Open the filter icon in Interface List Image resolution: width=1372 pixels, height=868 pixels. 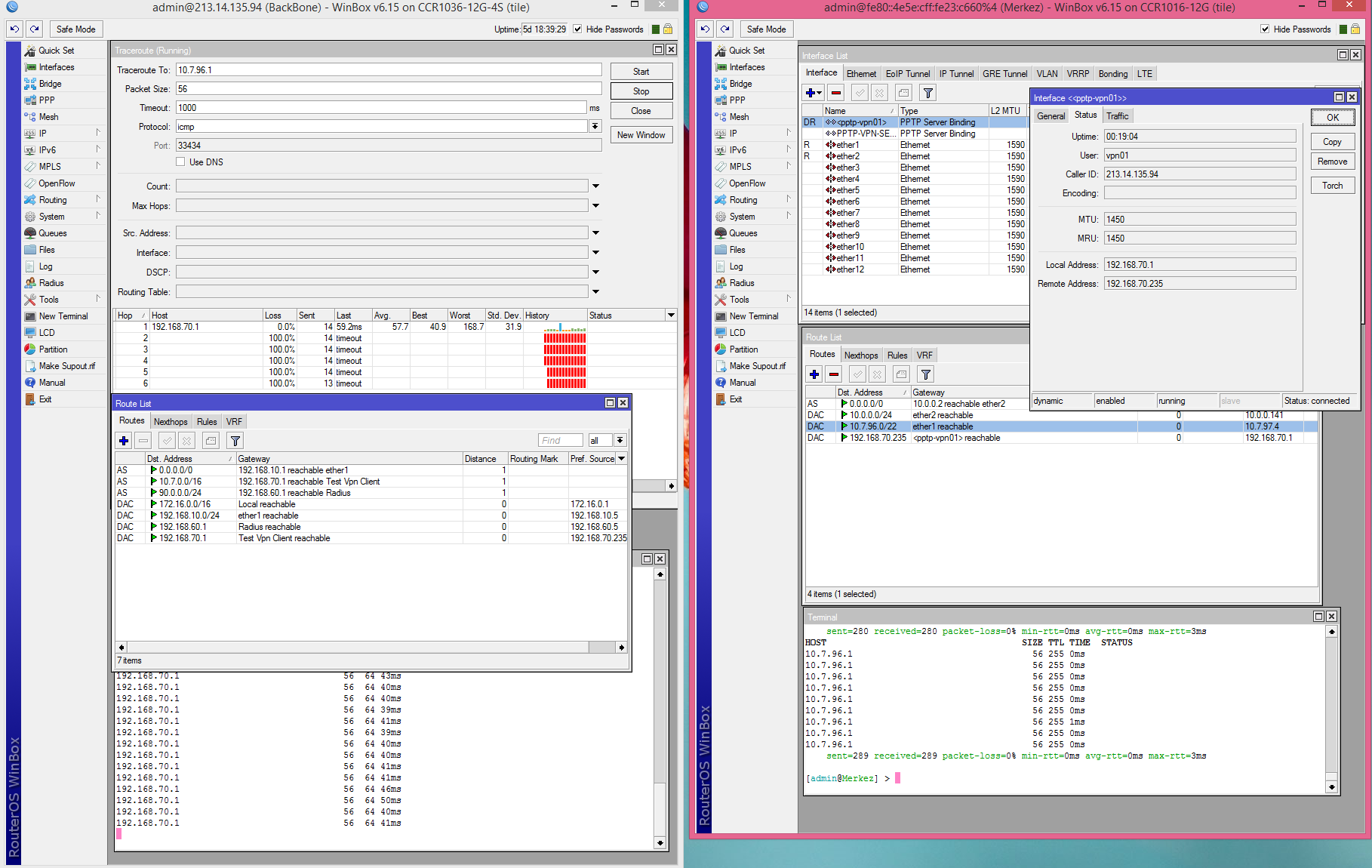(927, 92)
